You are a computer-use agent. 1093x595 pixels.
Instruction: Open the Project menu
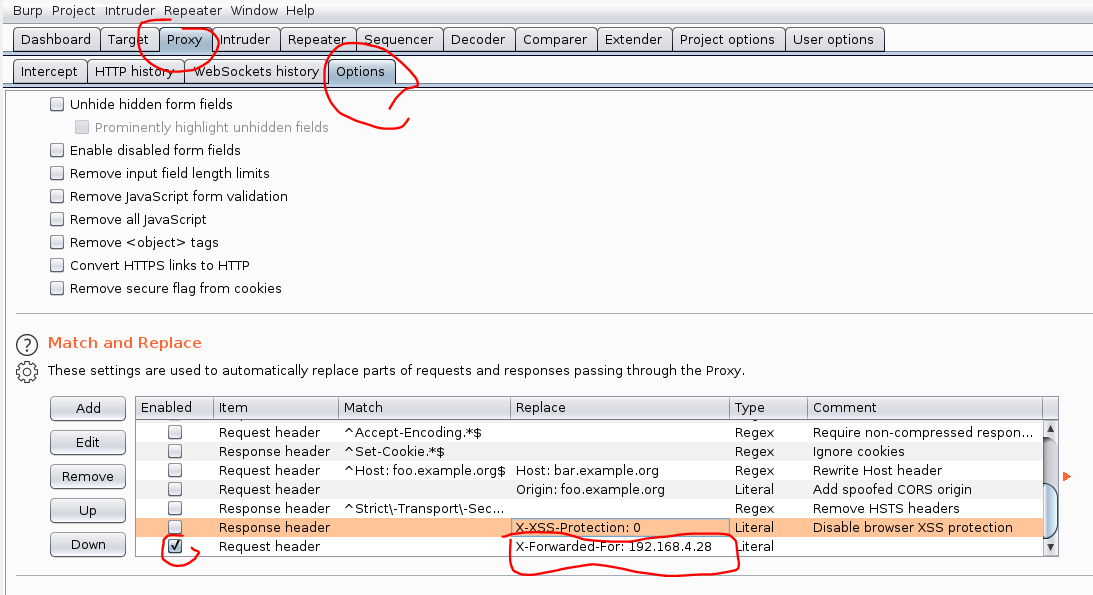coord(73,10)
